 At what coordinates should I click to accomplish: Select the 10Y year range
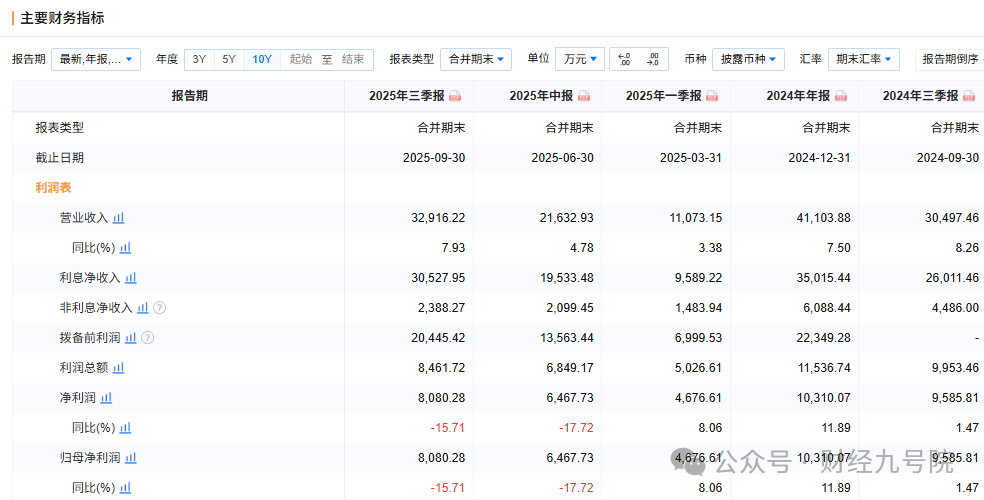coord(262,59)
